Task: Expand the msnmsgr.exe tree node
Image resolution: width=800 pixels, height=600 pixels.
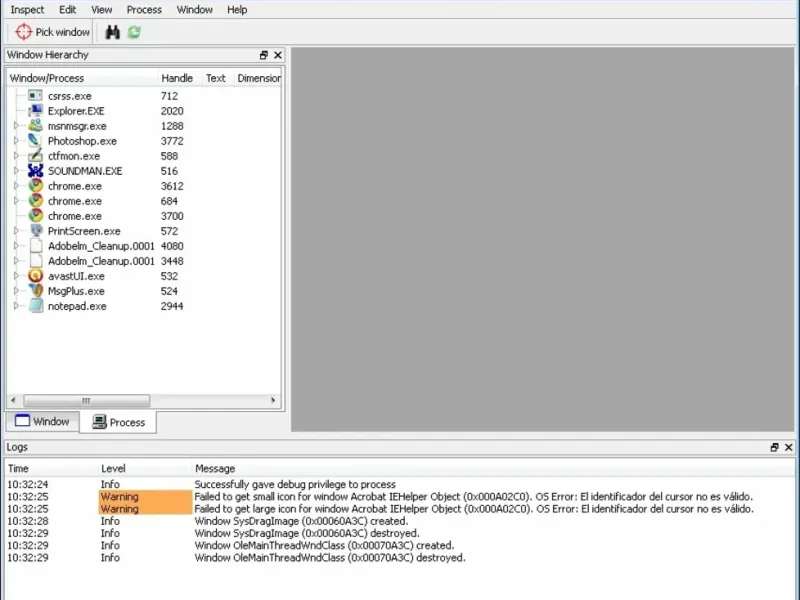Action: pyautogui.click(x=16, y=126)
